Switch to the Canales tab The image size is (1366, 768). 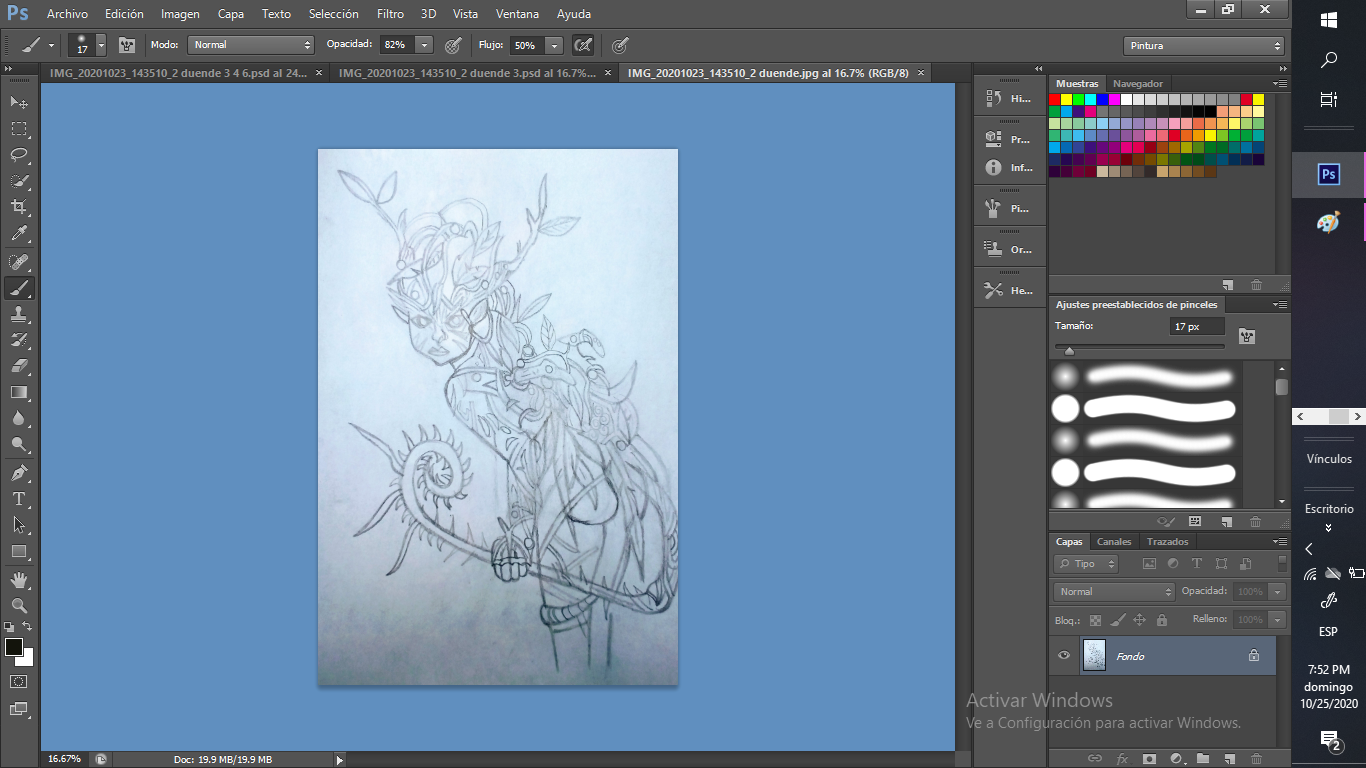[x=1114, y=541]
